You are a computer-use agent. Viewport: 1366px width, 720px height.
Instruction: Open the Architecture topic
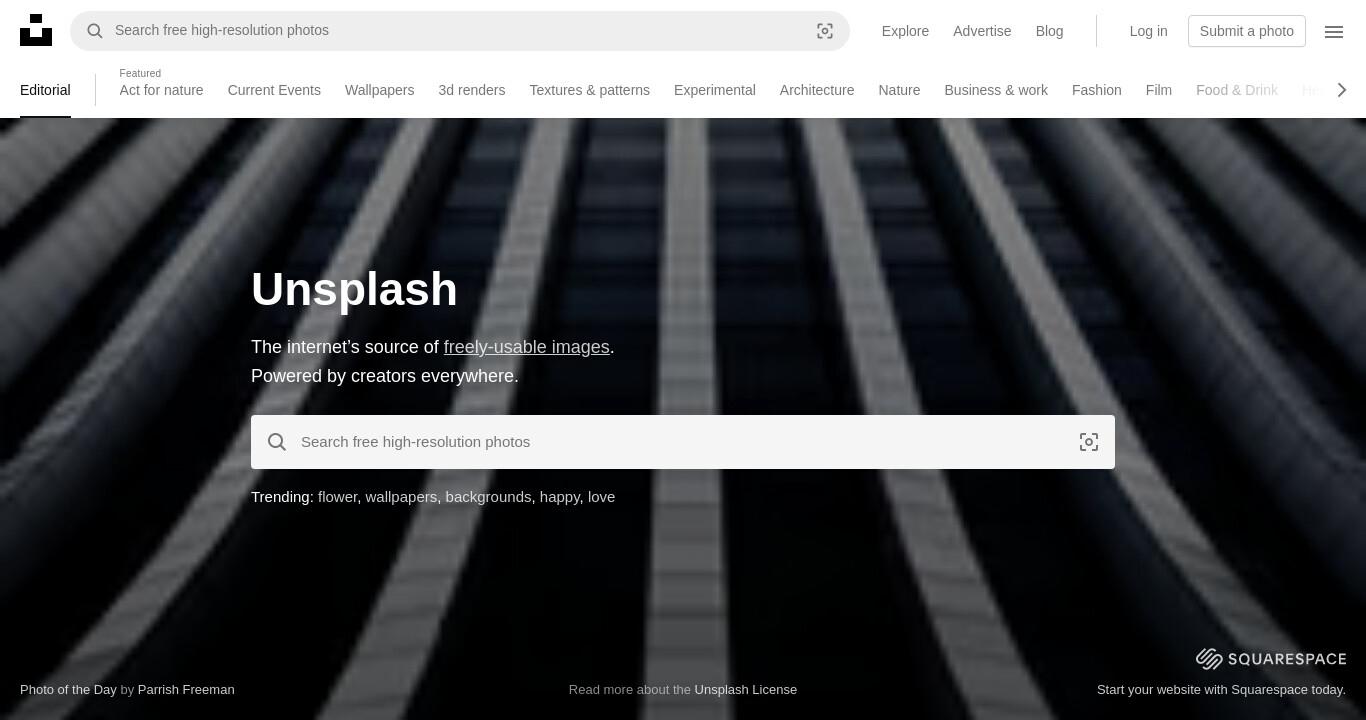coord(817,90)
